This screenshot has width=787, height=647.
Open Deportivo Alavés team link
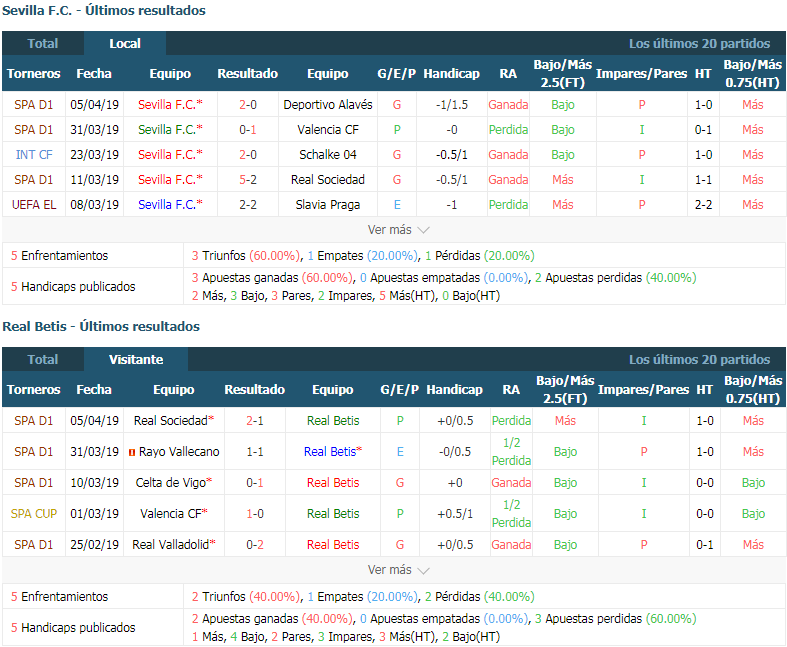(328, 104)
